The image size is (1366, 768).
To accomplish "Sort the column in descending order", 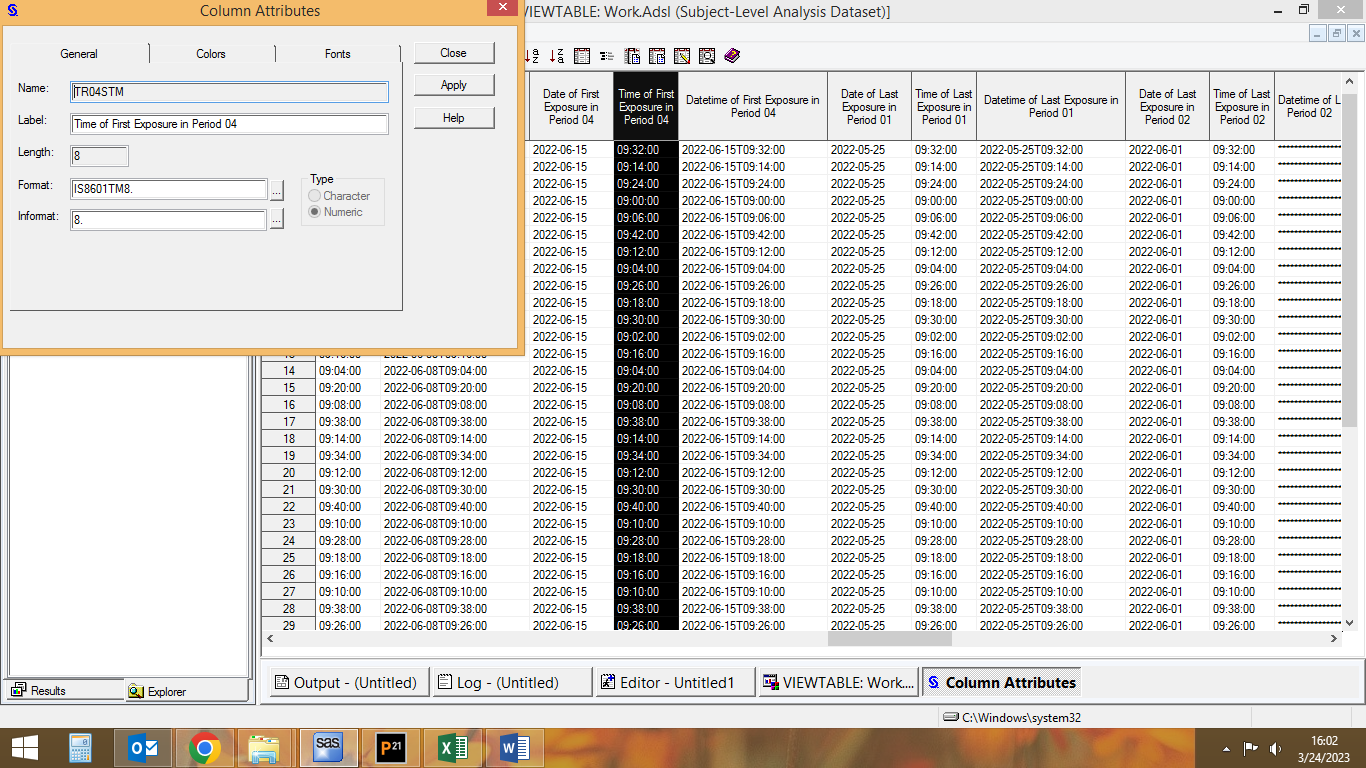I will [x=556, y=56].
